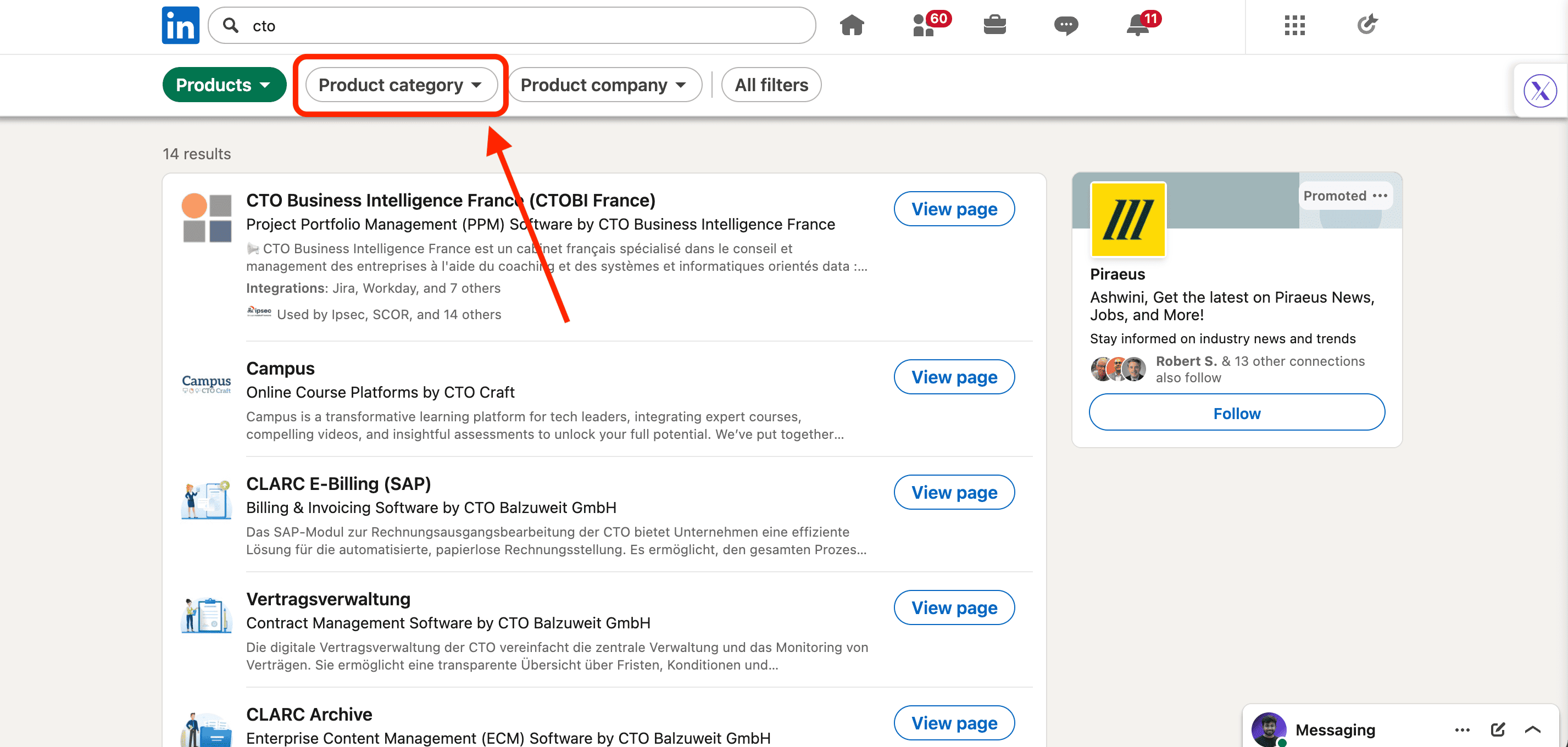The height and width of the screenshot is (747, 1568).
Task: Expand Messaging panel with chevron up
Action: (1533, 729)
